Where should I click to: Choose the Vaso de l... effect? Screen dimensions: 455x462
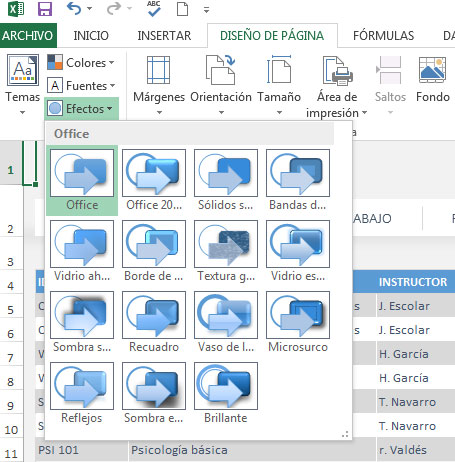click(226, 322)
